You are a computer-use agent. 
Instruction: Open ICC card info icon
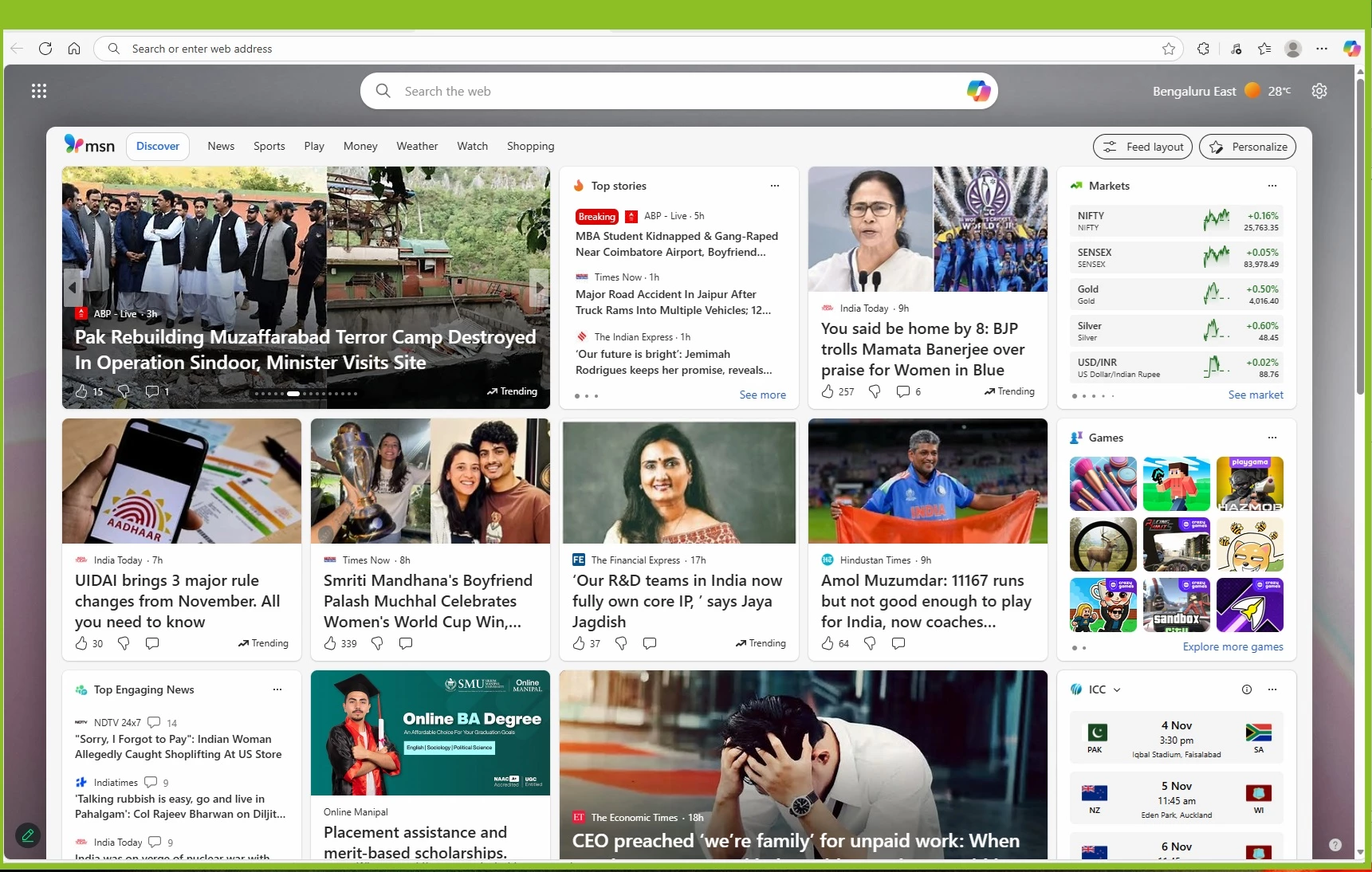(1247, 689)
